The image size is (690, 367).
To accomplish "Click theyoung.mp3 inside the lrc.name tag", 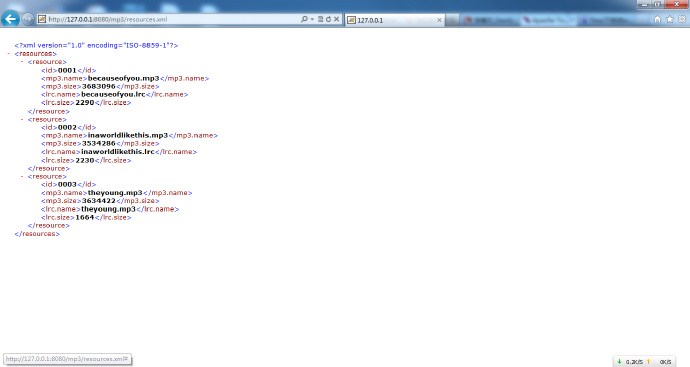I will (109, 209).
